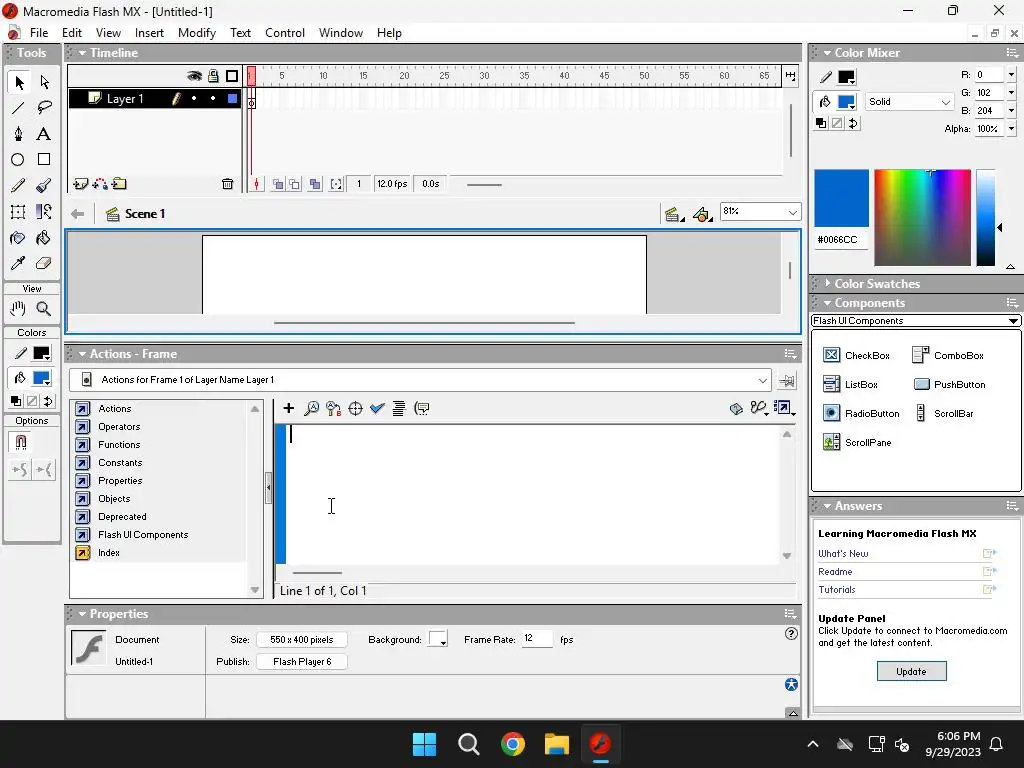Select the Text tool
The width and height of the screenshot is (1024, 768).
44,134
